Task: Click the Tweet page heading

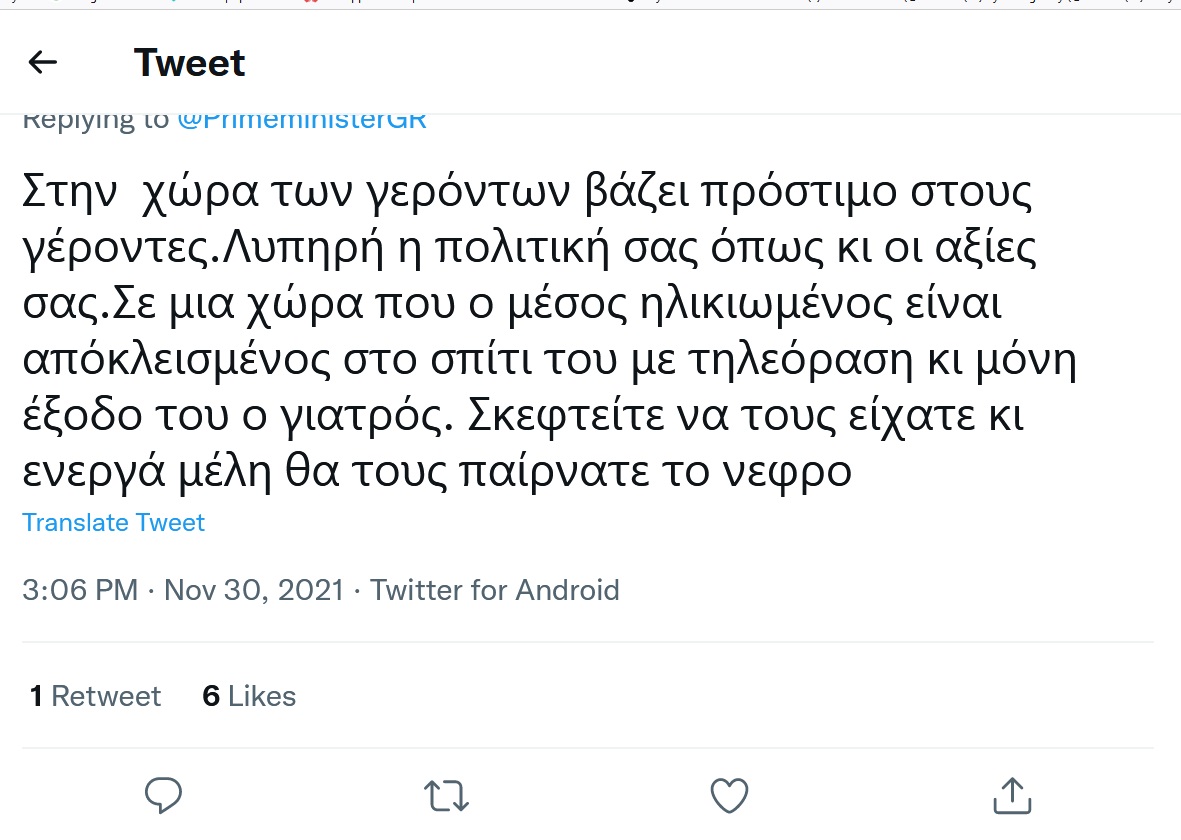Action: tap(189, 63)
